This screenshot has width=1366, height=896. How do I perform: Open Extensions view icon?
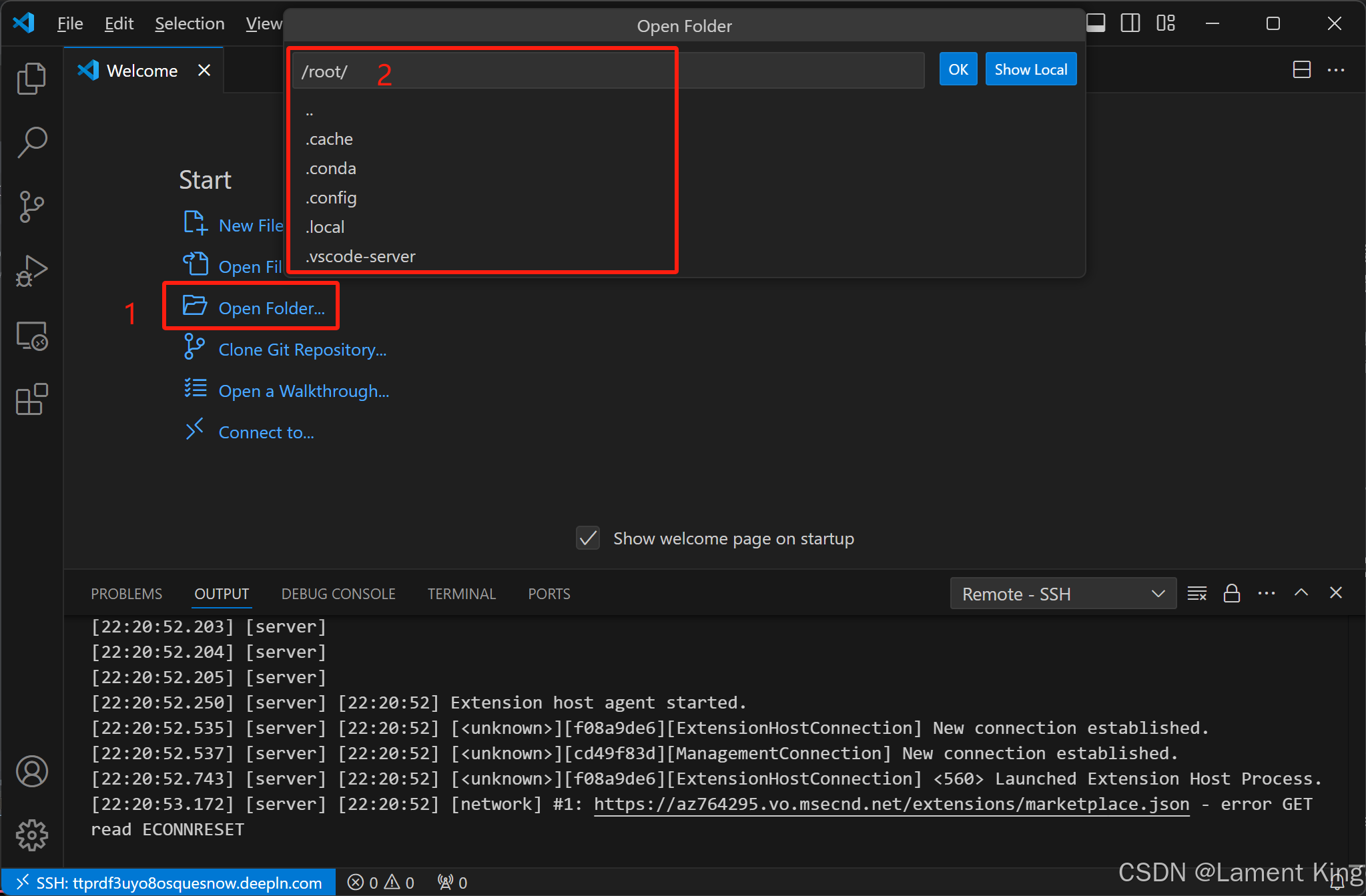pyautogui.click(x=31, y=400)
